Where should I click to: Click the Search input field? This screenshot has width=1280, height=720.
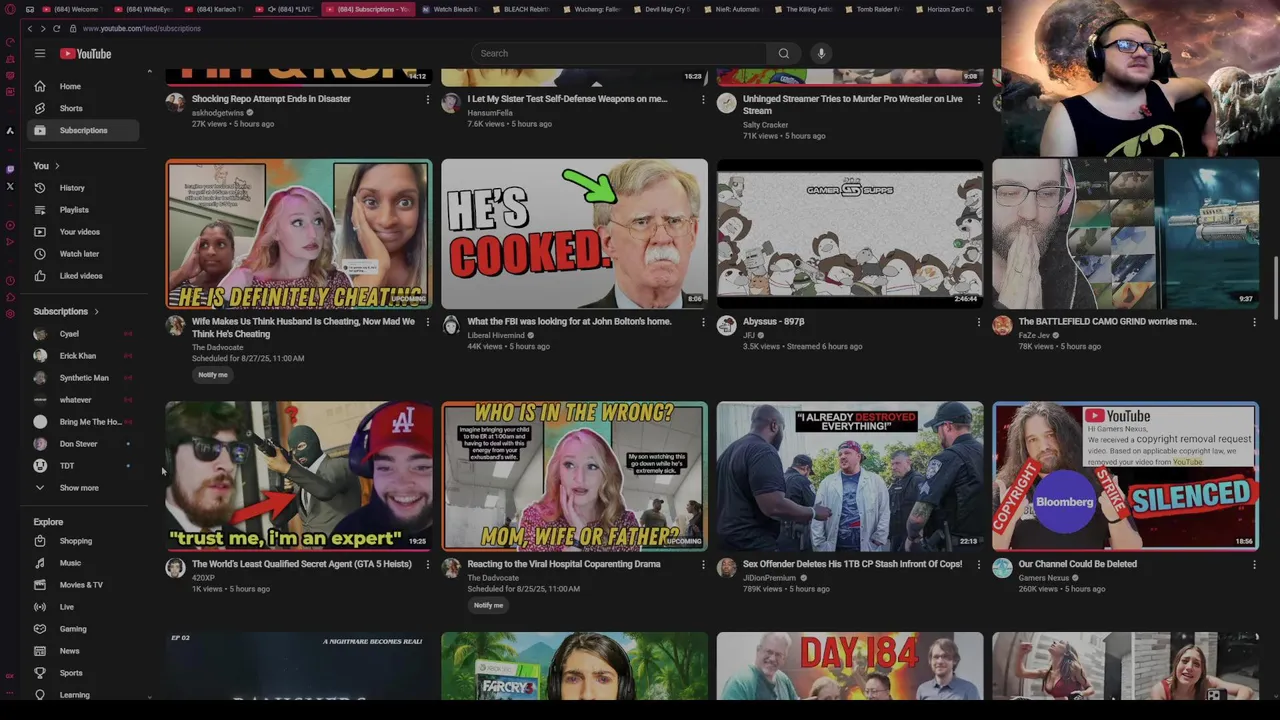[619, 53]
